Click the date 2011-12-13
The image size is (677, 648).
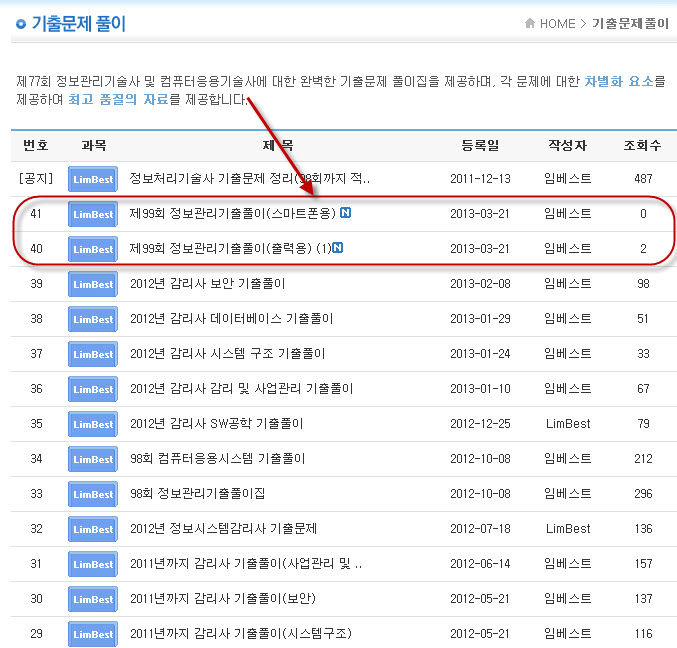click(480, 178)
